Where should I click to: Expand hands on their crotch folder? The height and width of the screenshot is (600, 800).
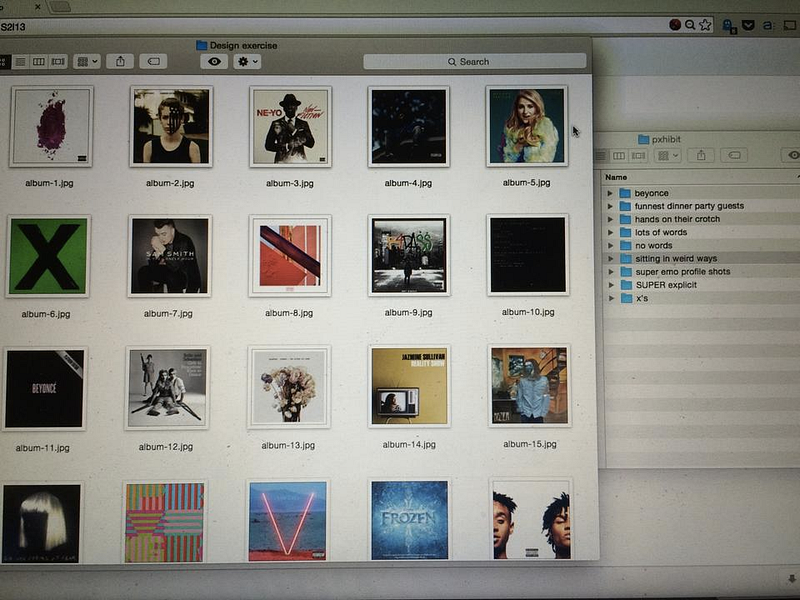point(610,219)
